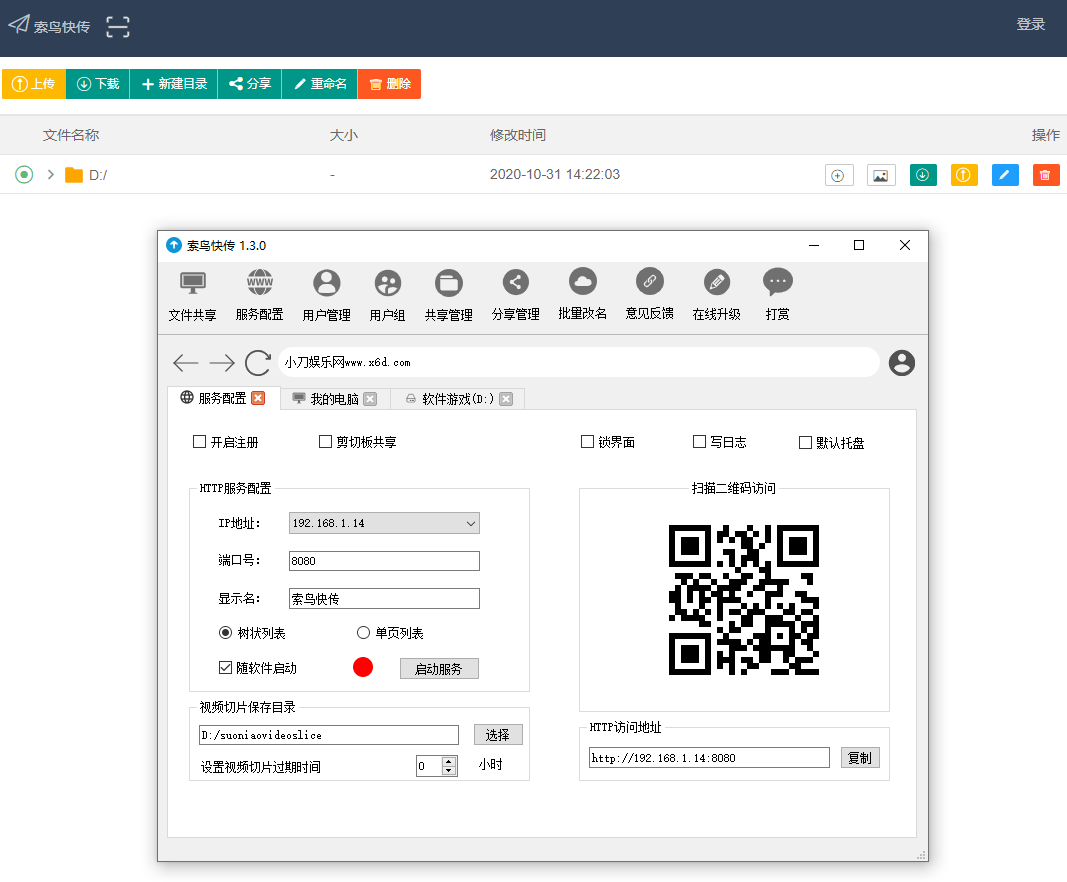This screenshot has height=882, width=1067.
Task: Click the red service status indicator
Action: [363, 667]
